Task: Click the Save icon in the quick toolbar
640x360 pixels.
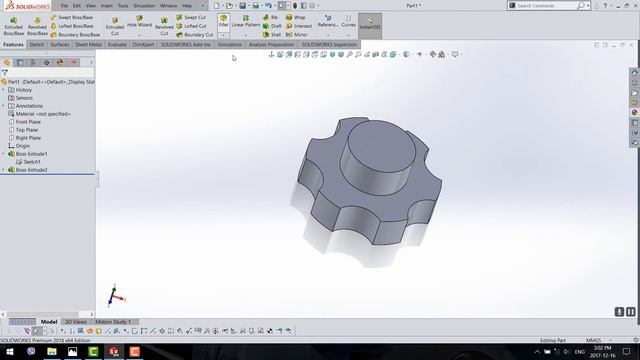Action: (x=242, y=6)
